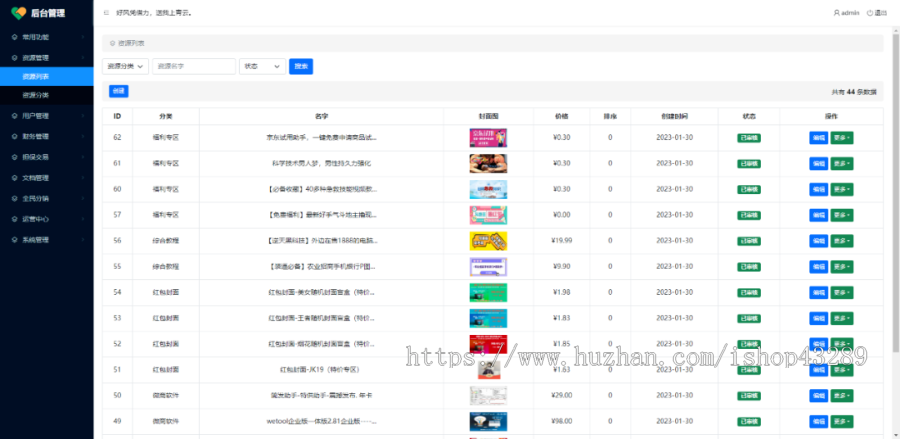Click the 综合教程 category cell in row 55
Image resolution: width=900 pixels, height=439 pixels.
click(x=166, y=266)
